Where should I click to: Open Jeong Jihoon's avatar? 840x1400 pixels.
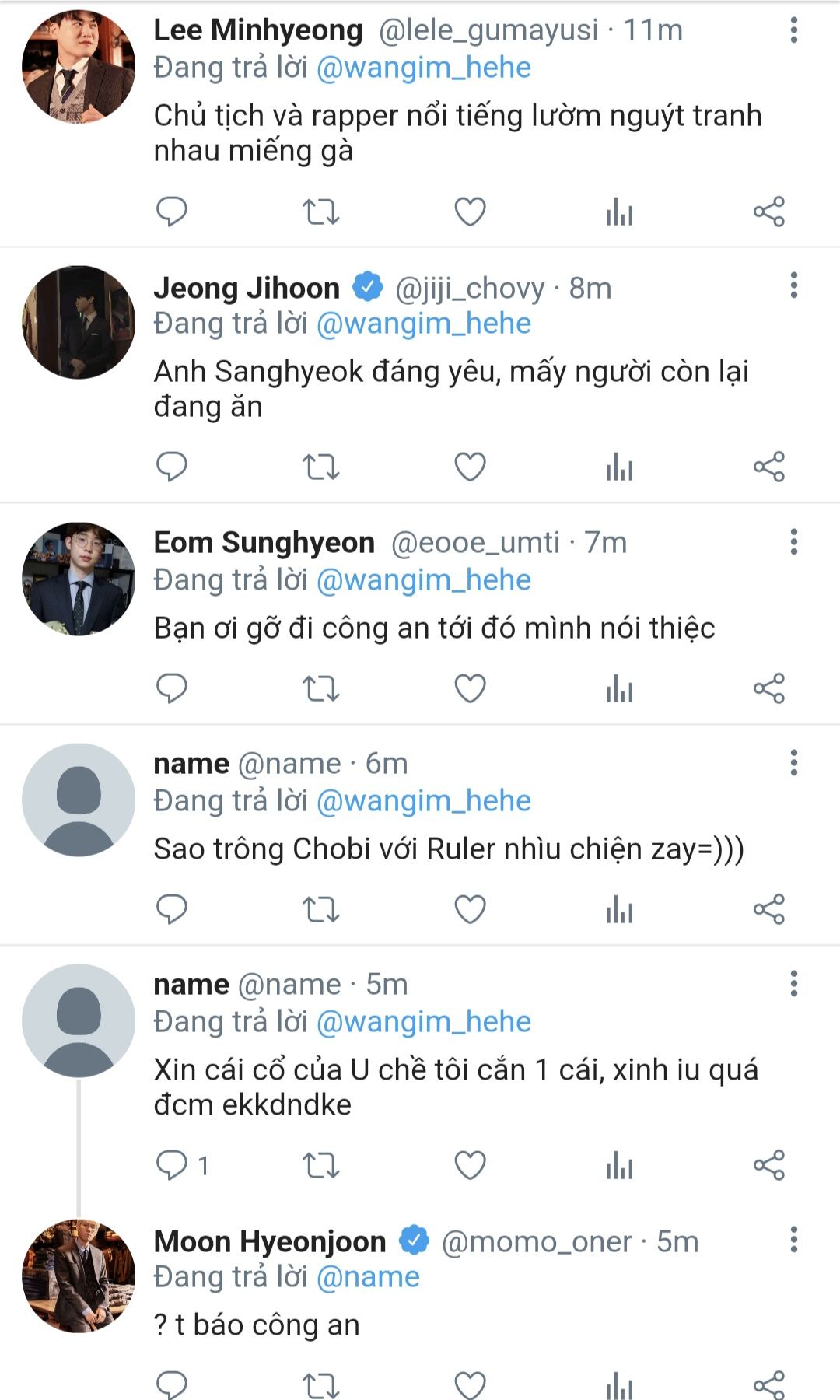[x=78, y=322]
